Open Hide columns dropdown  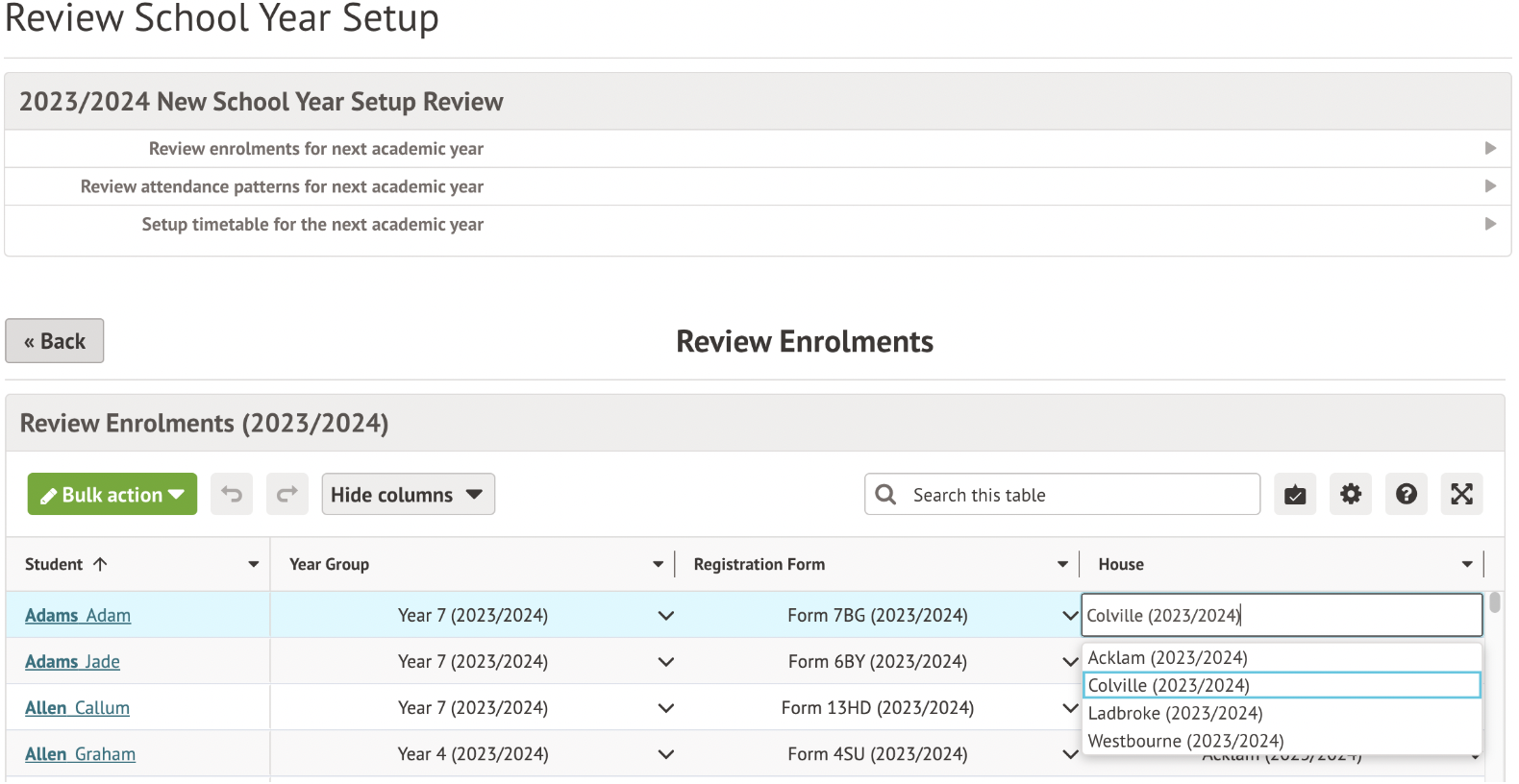click(409, 494)
